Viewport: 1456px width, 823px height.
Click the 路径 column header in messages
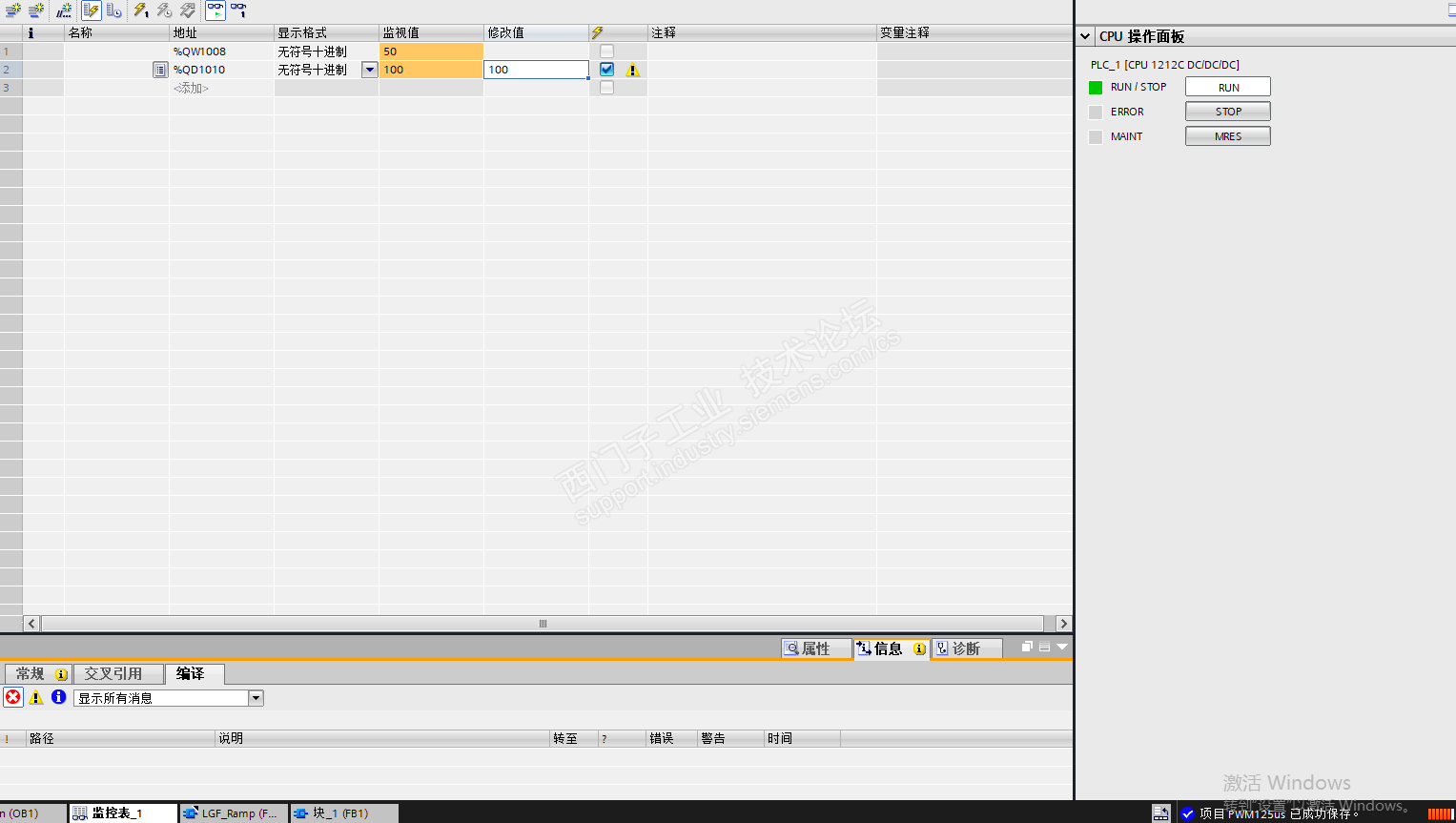coord(120,738)
